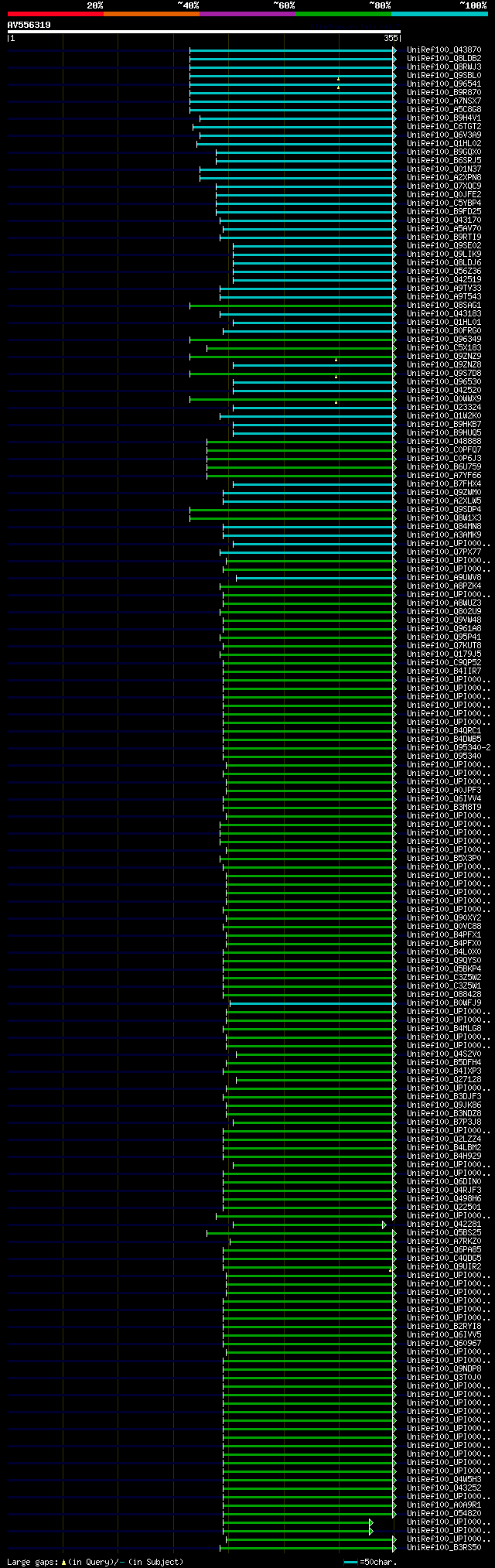495x1568 pixels.
Task: Click the UniRef100_B9GQX0 entry
Action: pos(444,152)
